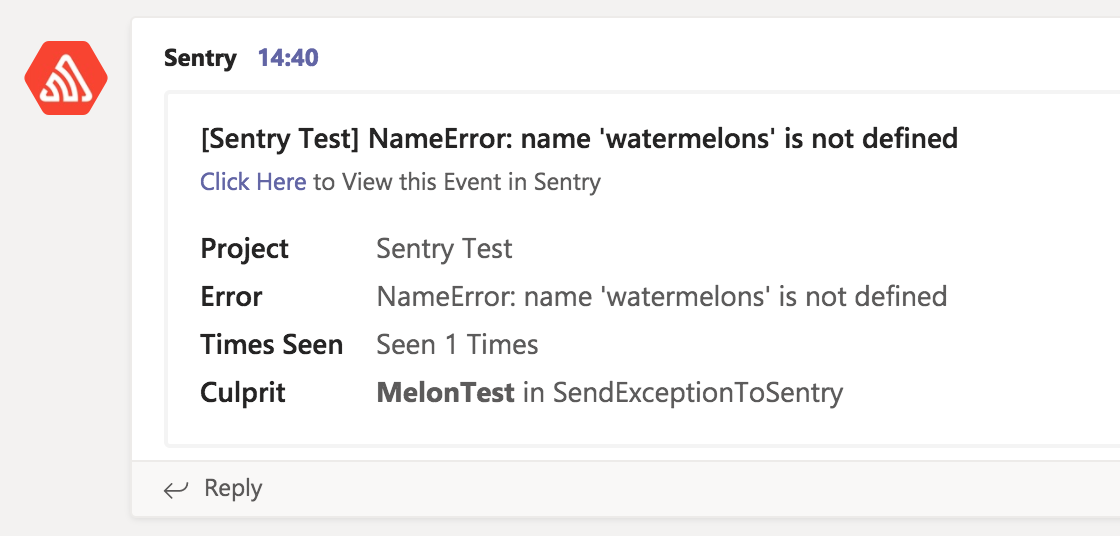Image resolution: width=1120 pixels, height=536 pixels.
Task: Click the red Sentry app avatar
Action: (x=66, y=78)
